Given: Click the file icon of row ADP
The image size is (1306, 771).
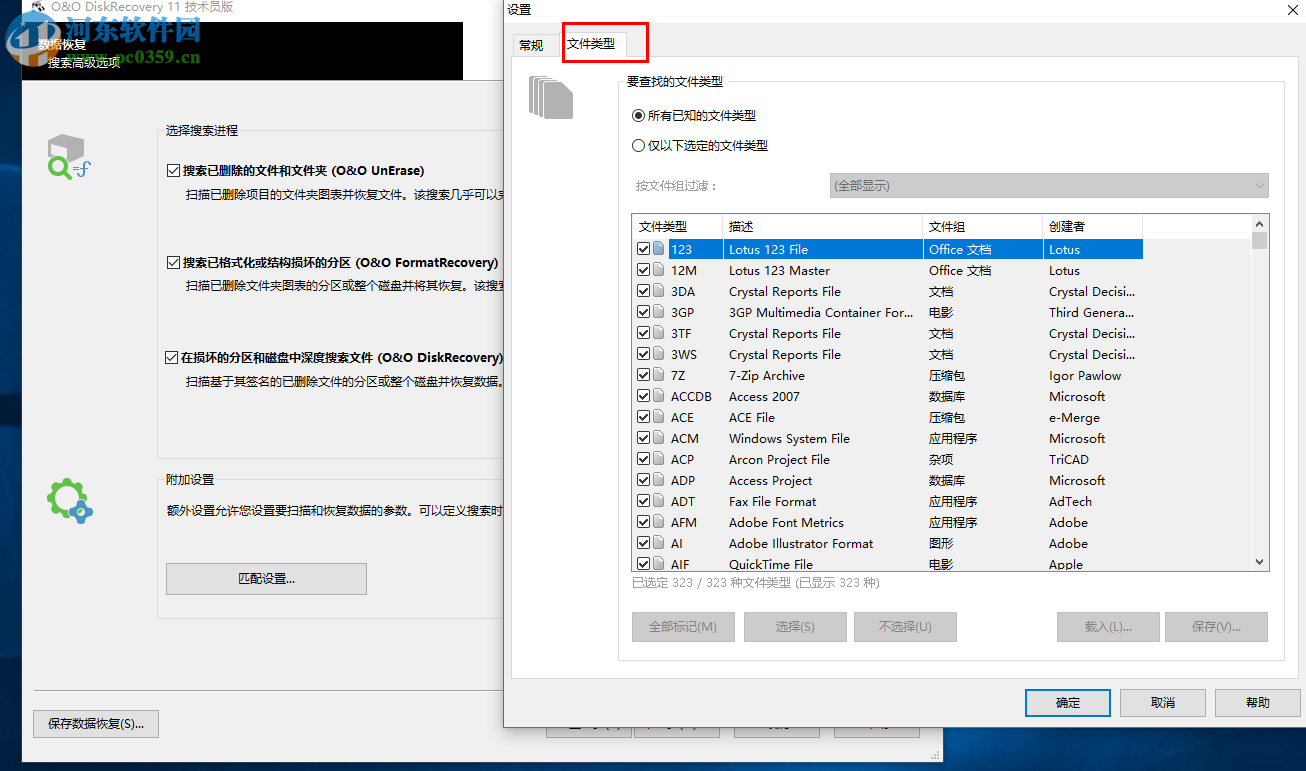Looking at the screenshot, I should [659, 480].
